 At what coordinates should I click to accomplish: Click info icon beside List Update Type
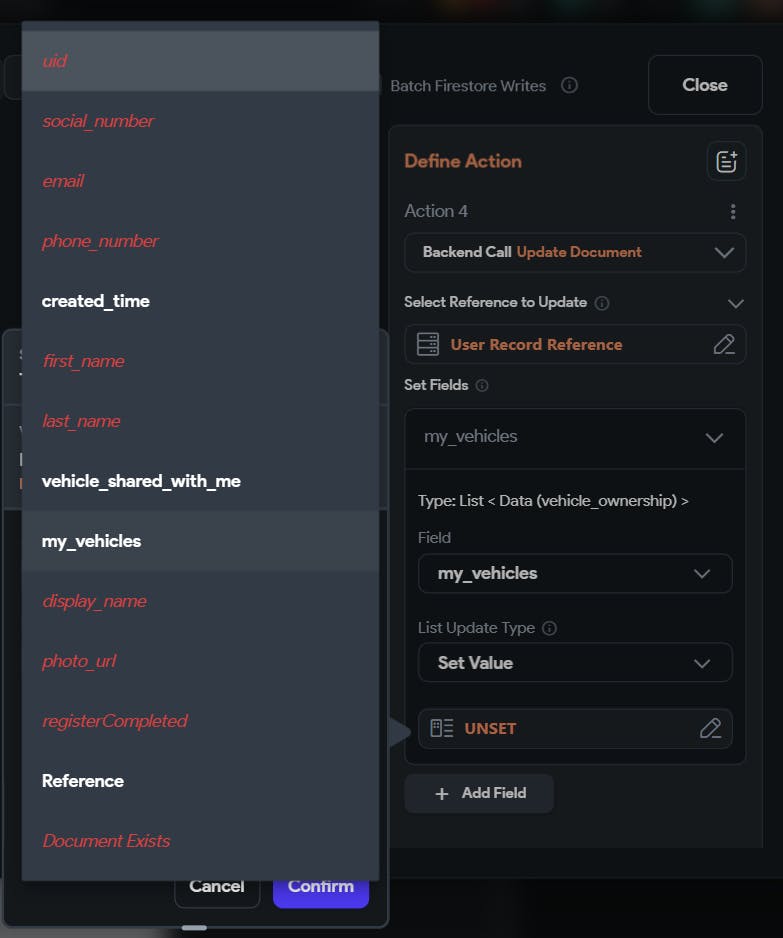click(x=549, y=628)
